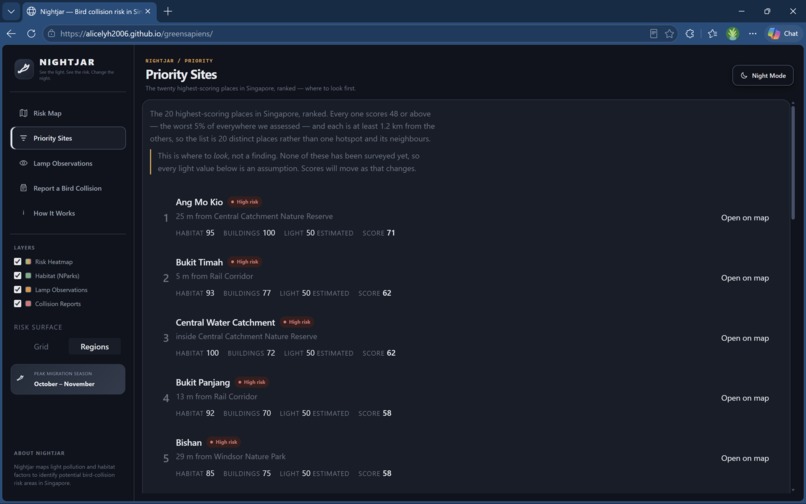Enable Night Mode
The image size is (806, 504).
pyautogui.click(x=763, y=76)
